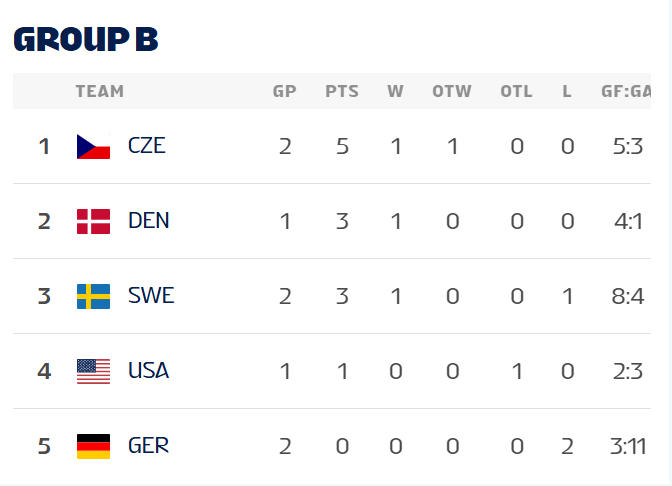The image size is (672, 486).
Task: Click the OTW column header
Action: click(x=452, y=91)
